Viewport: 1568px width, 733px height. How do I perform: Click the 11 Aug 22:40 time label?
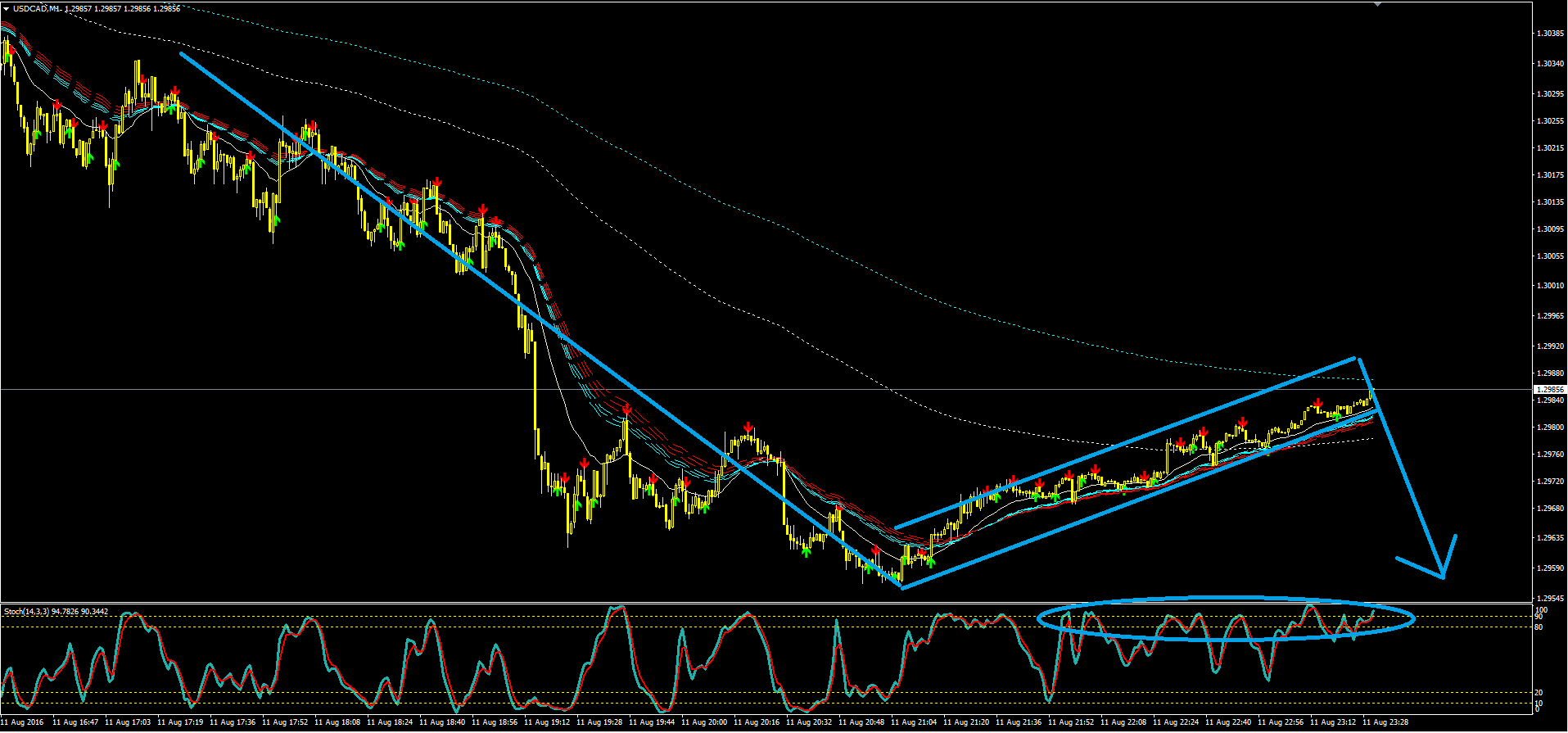tap(1228, 722)
